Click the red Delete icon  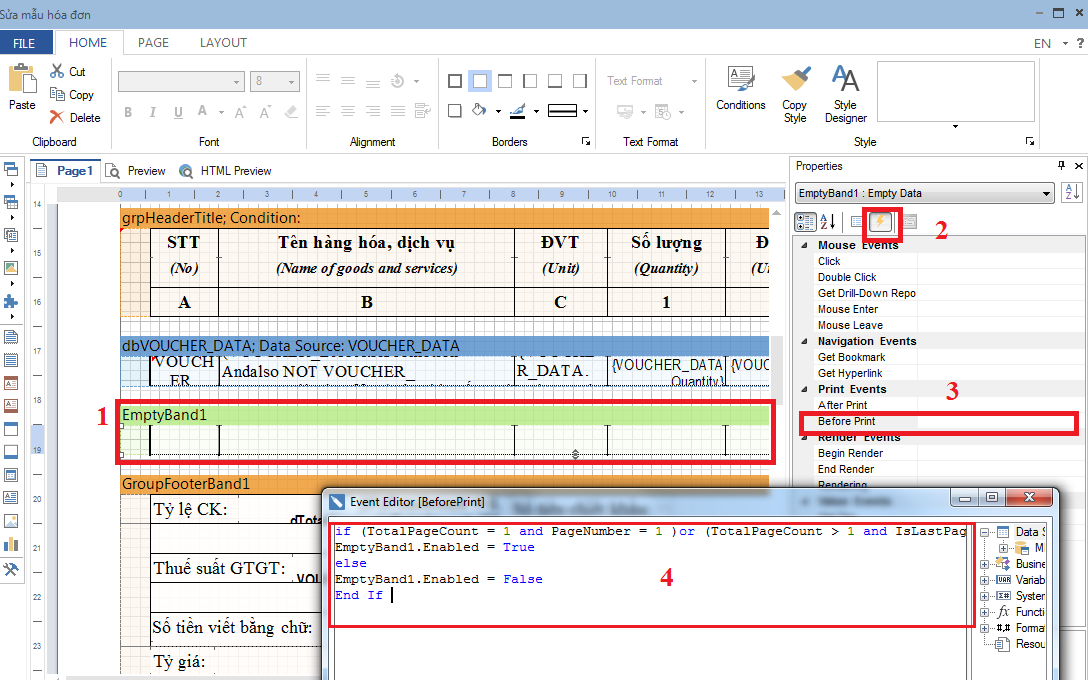[57, 117]
